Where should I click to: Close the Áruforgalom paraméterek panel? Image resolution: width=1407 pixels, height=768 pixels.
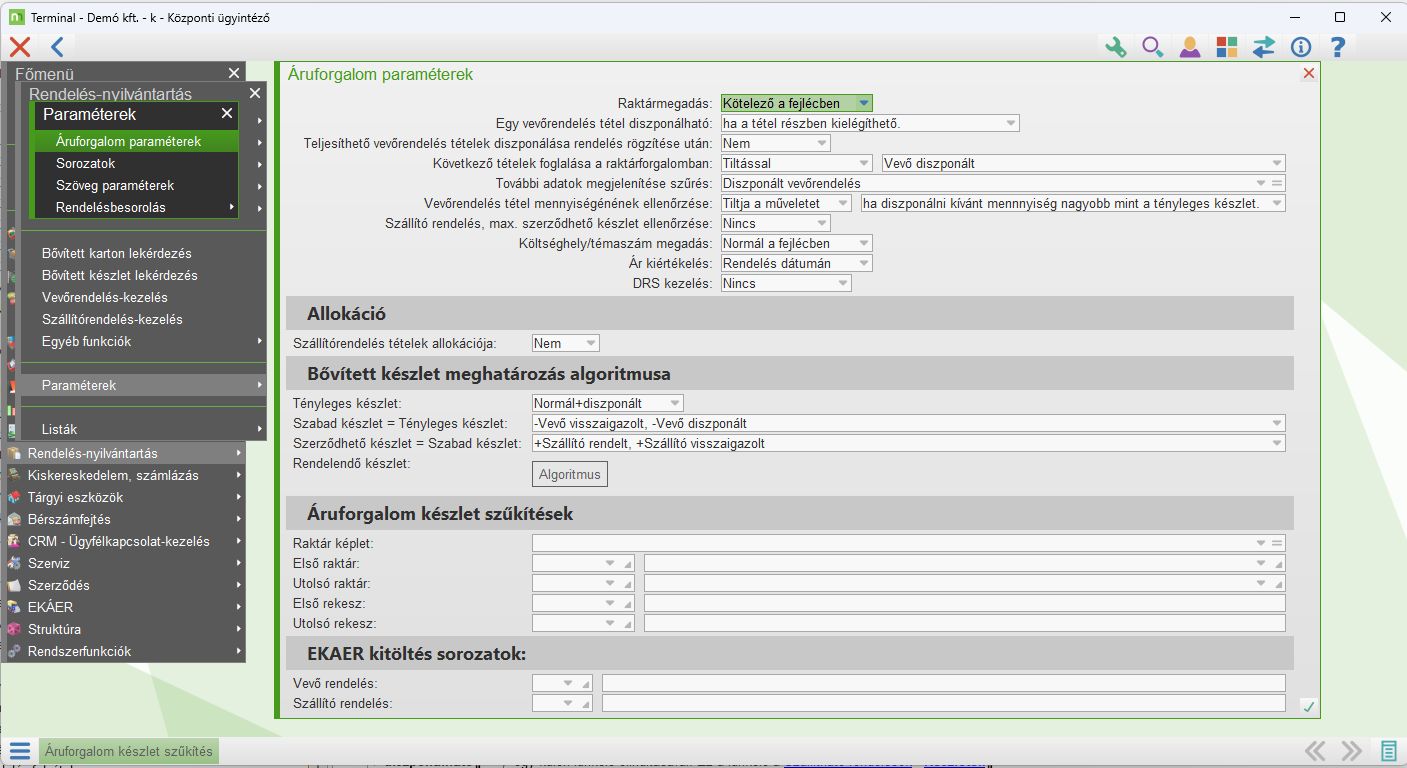1308,73
